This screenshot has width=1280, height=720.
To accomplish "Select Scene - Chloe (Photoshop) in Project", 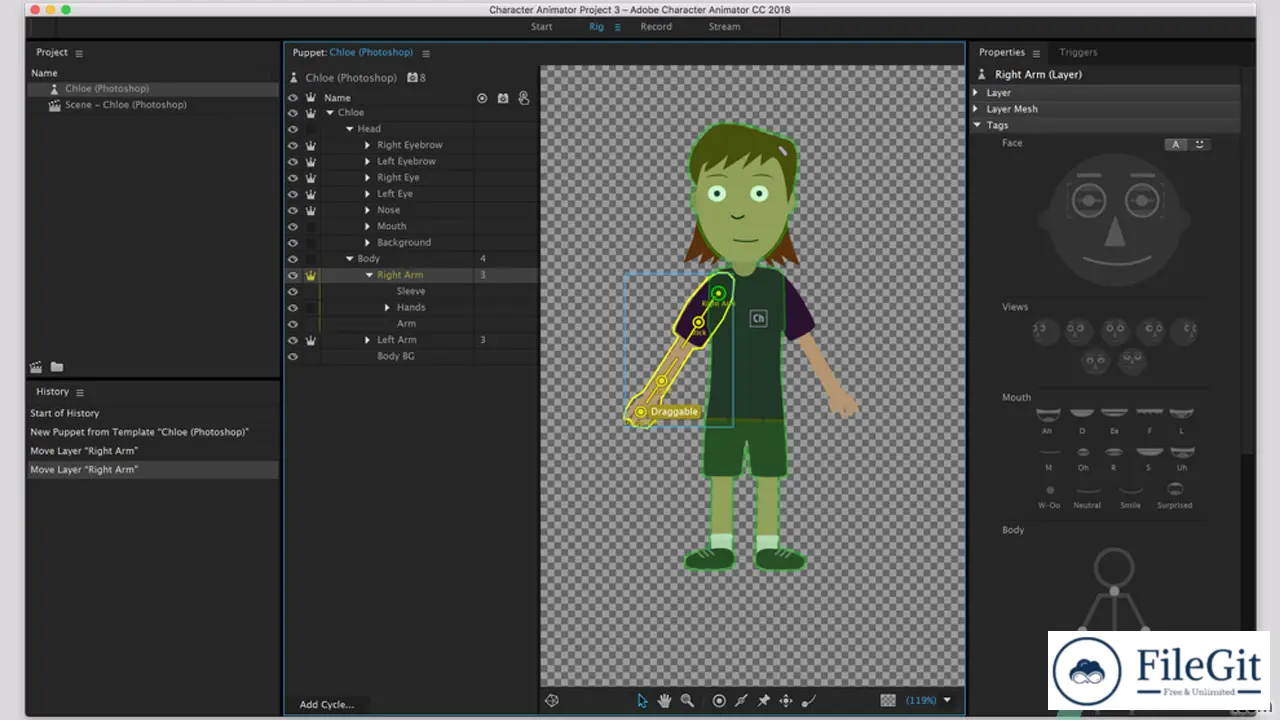I will coord(126,105).
